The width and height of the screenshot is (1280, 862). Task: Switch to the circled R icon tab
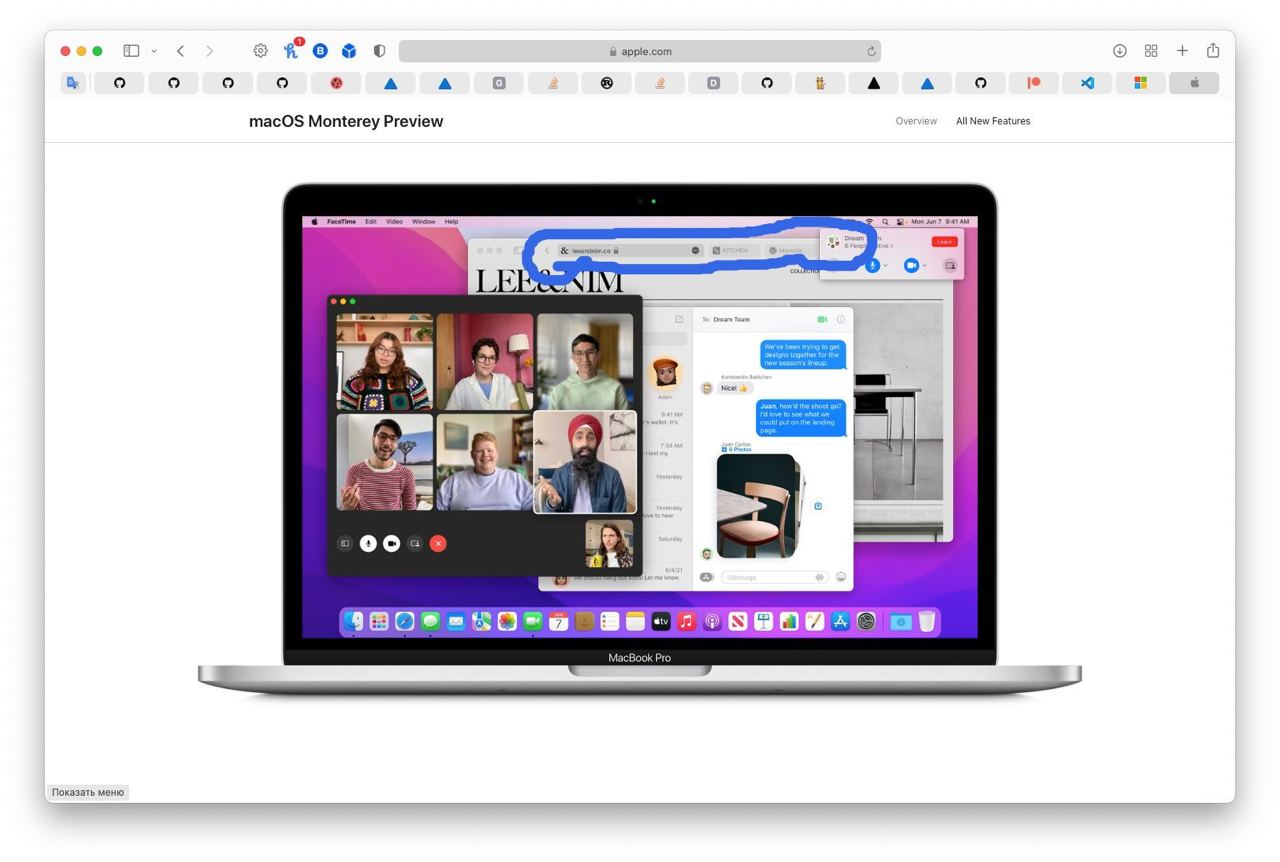tap(607, 83)
